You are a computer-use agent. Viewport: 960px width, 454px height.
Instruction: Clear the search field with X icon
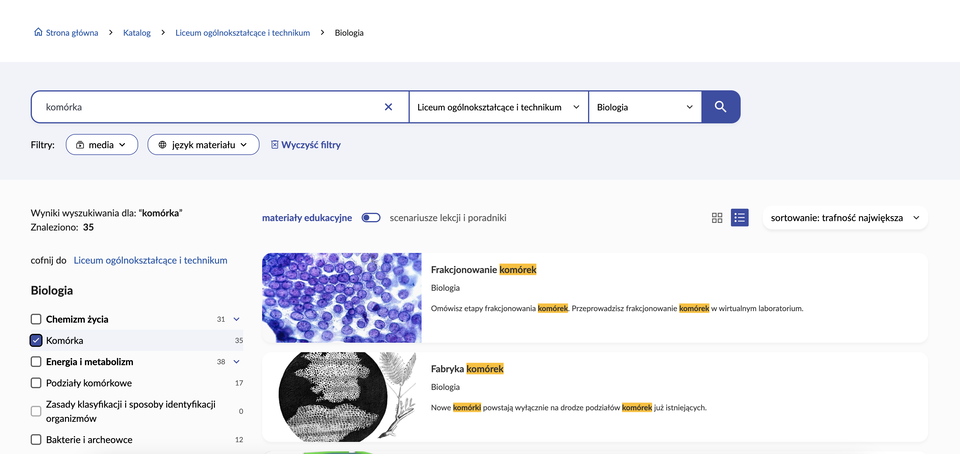tap(389, 107)
